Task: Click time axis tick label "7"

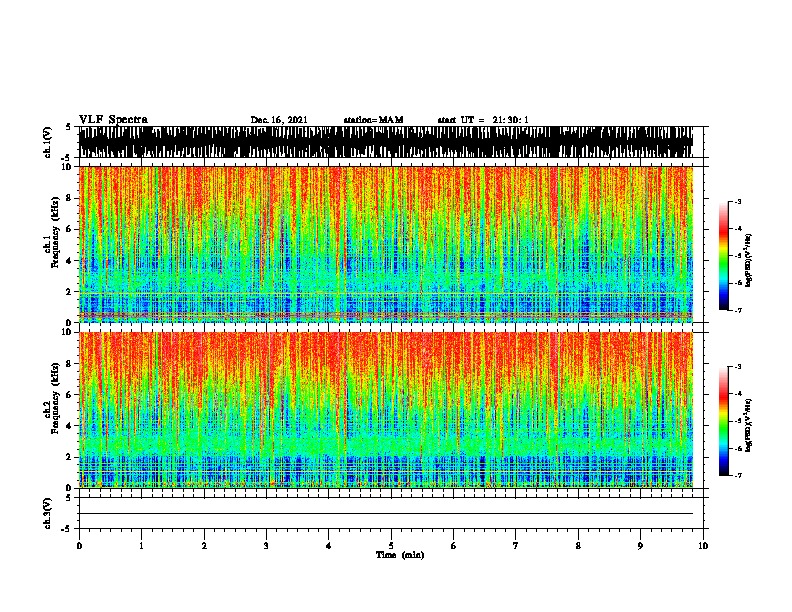Action: [516, 545]
